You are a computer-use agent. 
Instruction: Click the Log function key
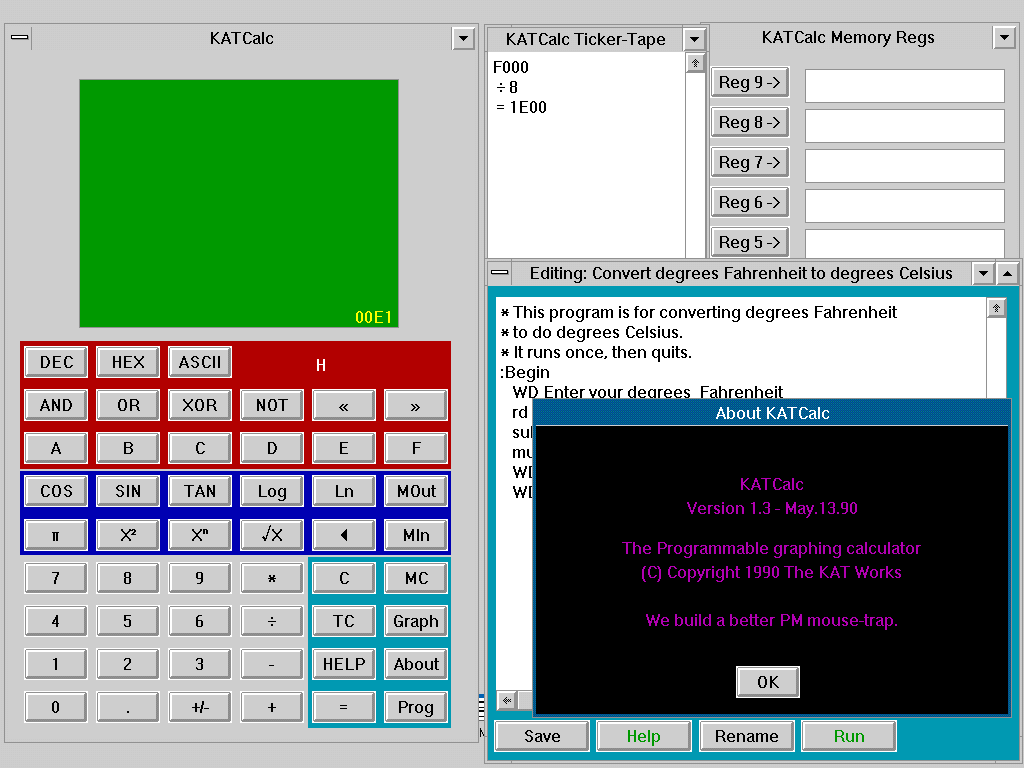coord(272,492)
